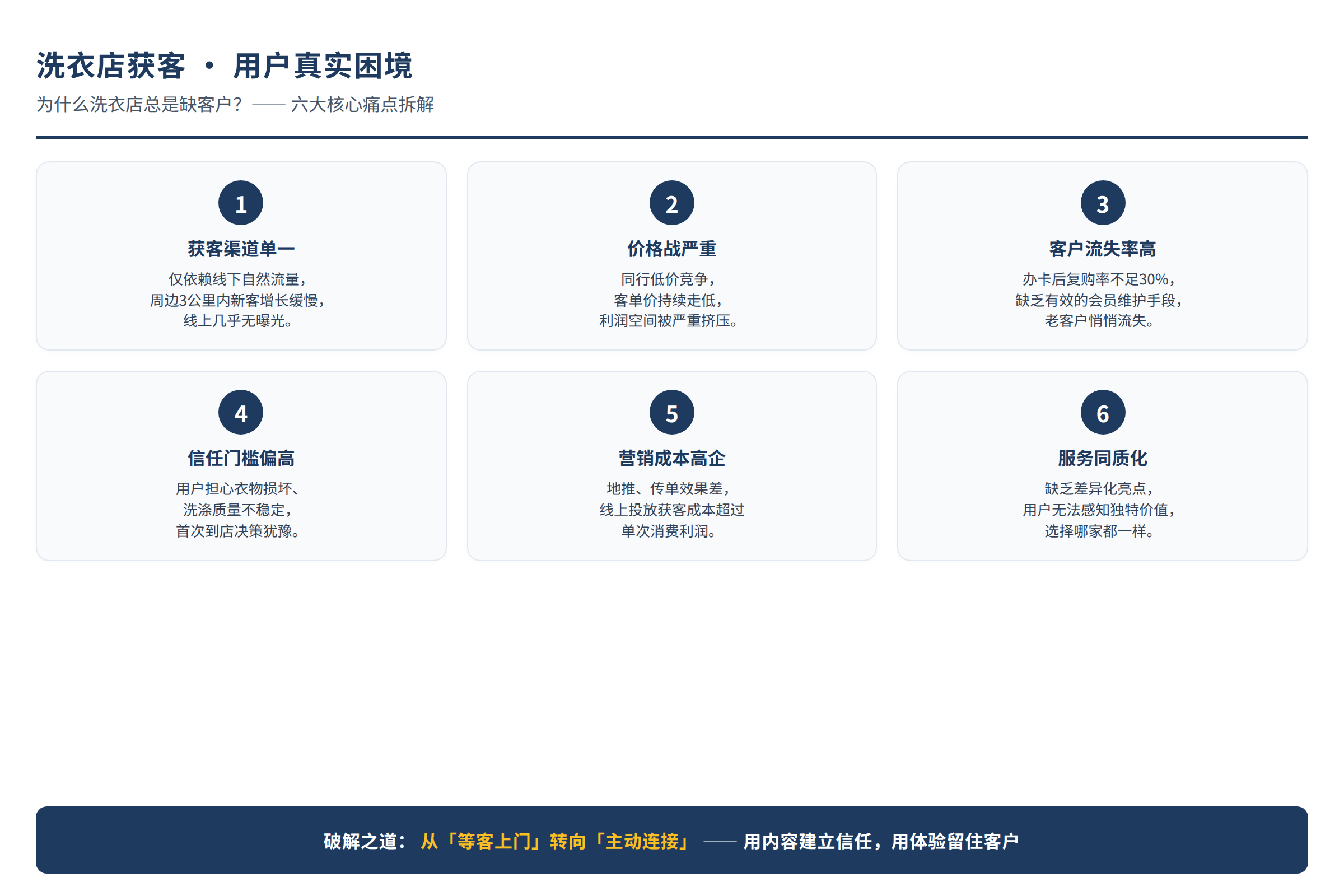Click the subtitle 为什么洗衣店总是缺客户？

pos(141,105)
